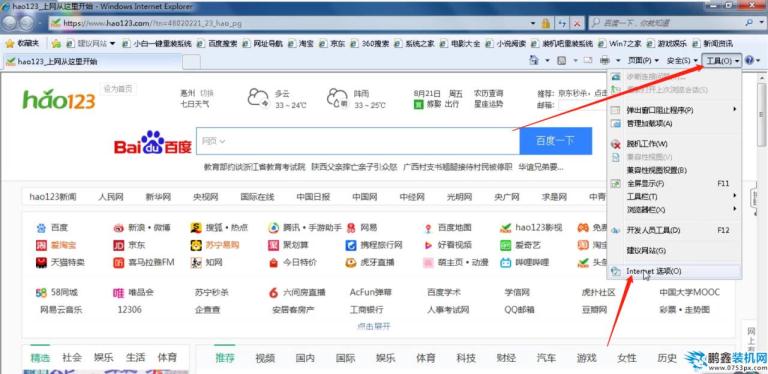Click the browser forward button
The height and width of the screenshot is (374, 768).
point(26,23)
